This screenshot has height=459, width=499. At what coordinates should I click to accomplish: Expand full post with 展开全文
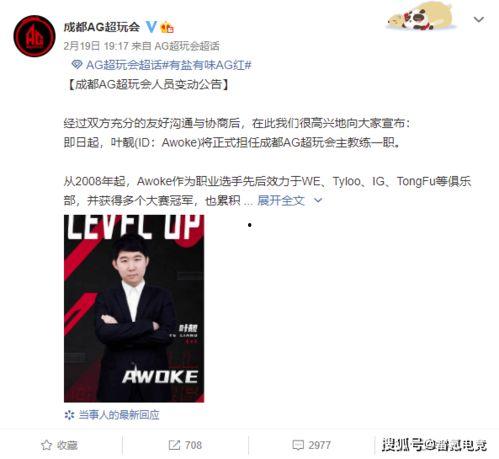click(x=281, y=200)
